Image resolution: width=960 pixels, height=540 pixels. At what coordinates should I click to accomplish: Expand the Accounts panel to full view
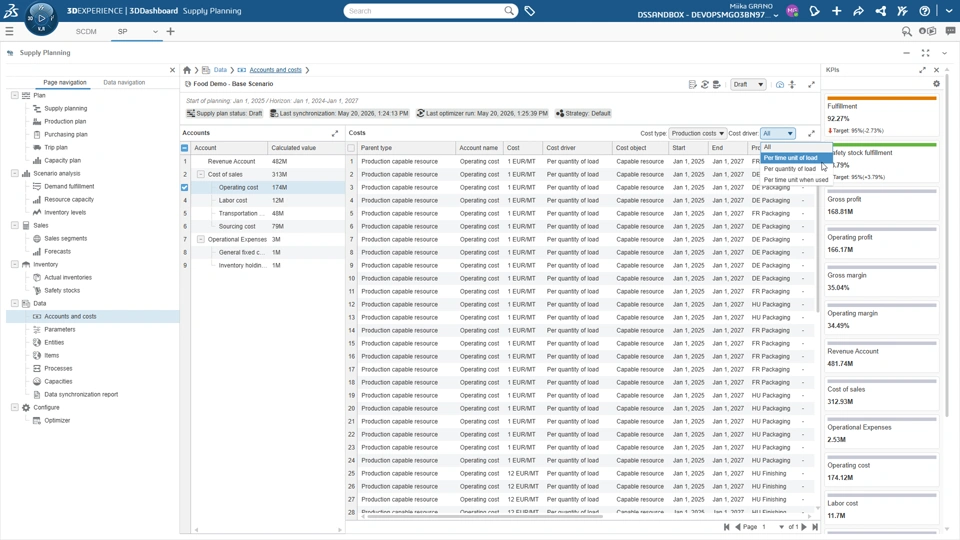(x=335, y=133)
